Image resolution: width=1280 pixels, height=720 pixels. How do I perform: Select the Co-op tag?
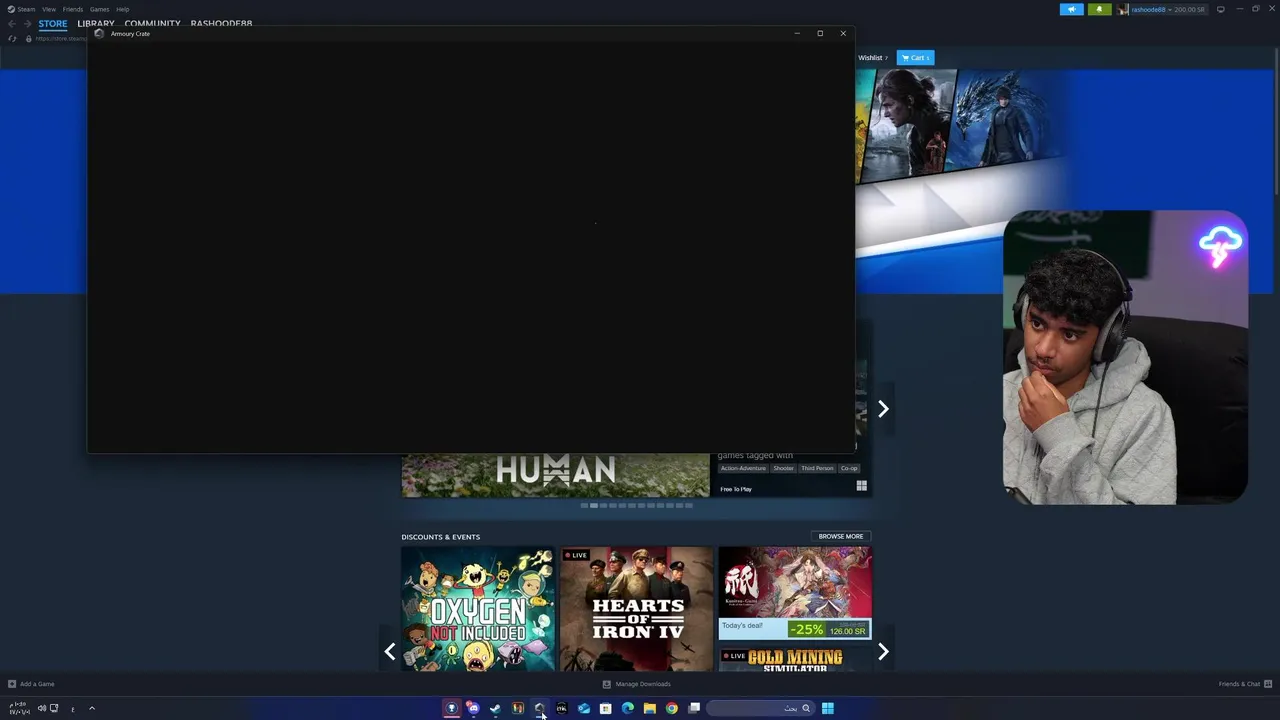pos(849,468)
